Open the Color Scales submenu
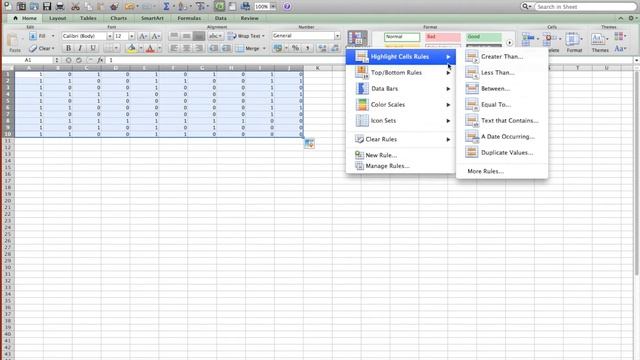 [401, 104]
